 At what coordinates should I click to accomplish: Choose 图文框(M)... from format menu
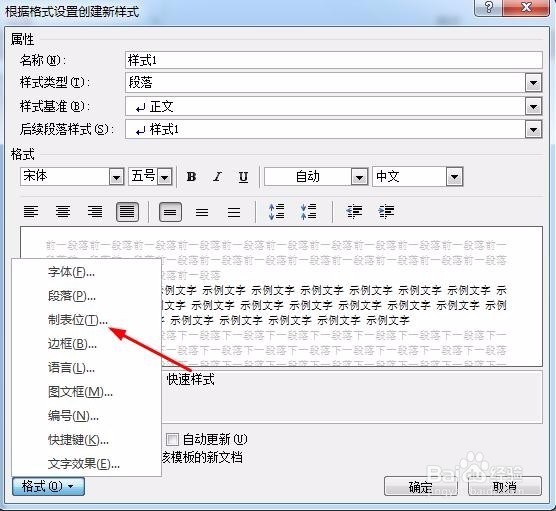(87, 392)
